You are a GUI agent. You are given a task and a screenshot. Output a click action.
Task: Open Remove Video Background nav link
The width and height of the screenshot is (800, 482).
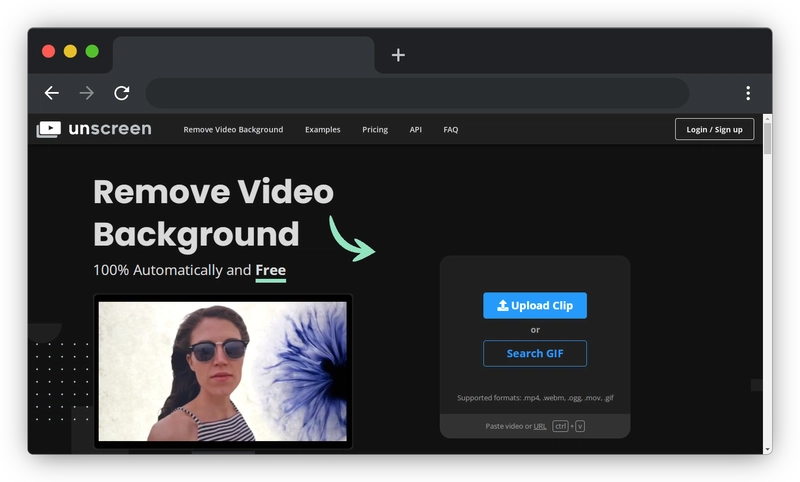pos(233,130)
